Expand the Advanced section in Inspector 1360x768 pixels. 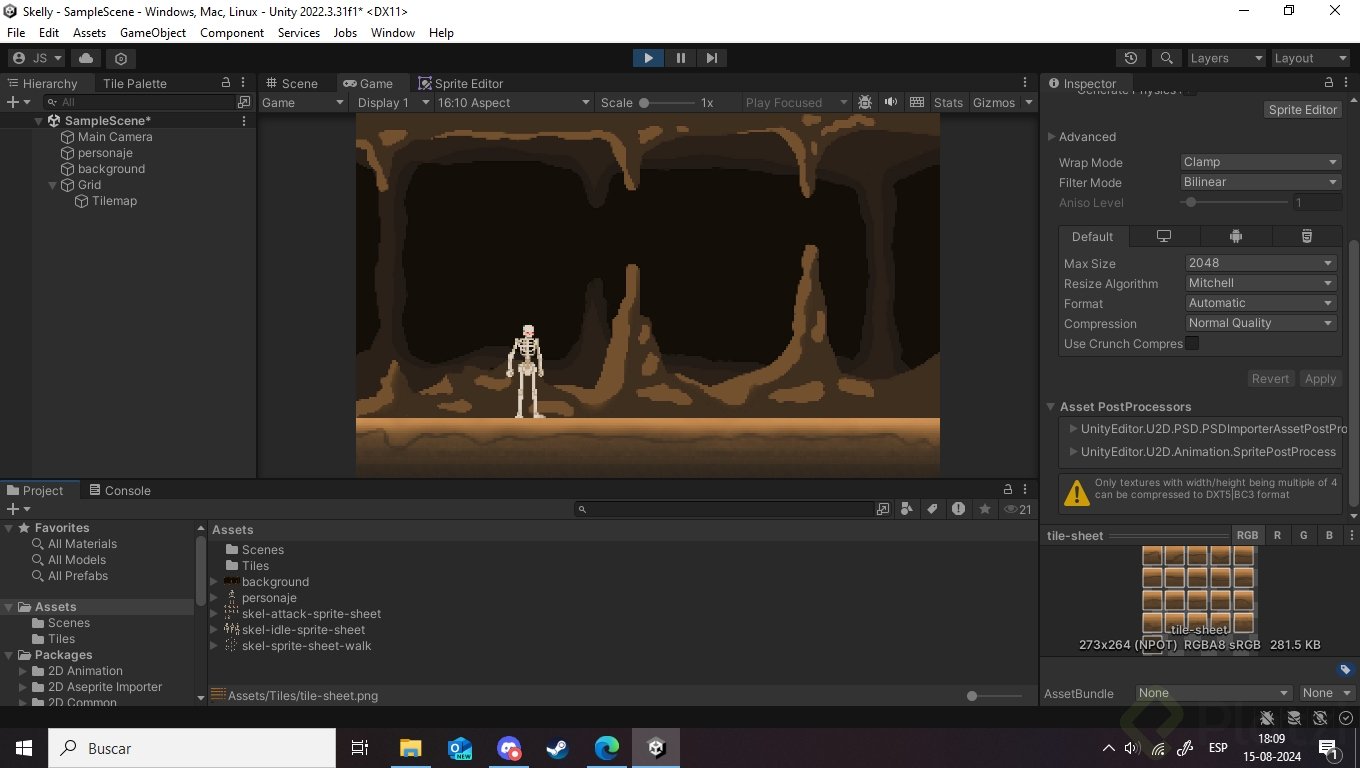pyautogui.click(x=1052, y=137)
